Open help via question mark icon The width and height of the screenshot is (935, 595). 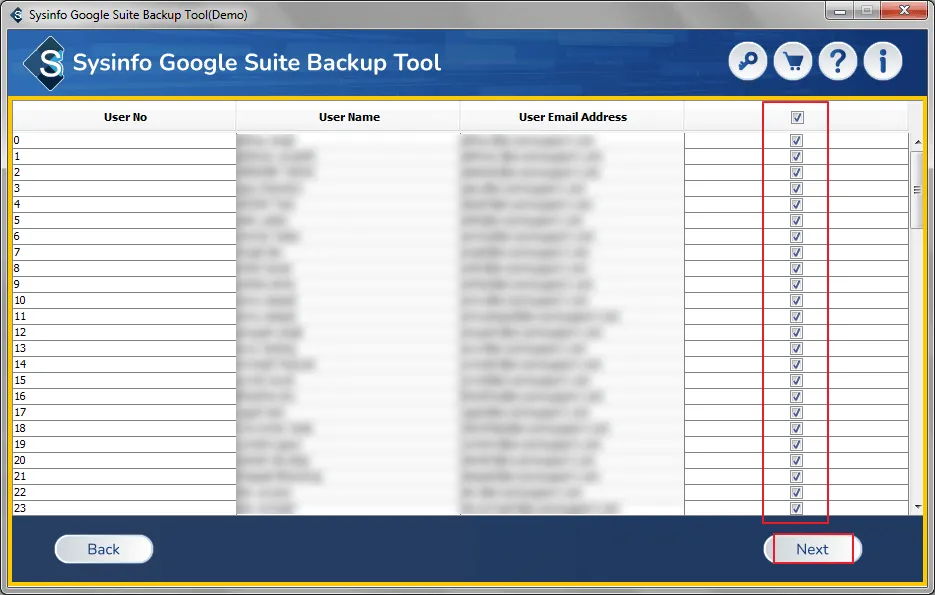click(x=838, y=62)
